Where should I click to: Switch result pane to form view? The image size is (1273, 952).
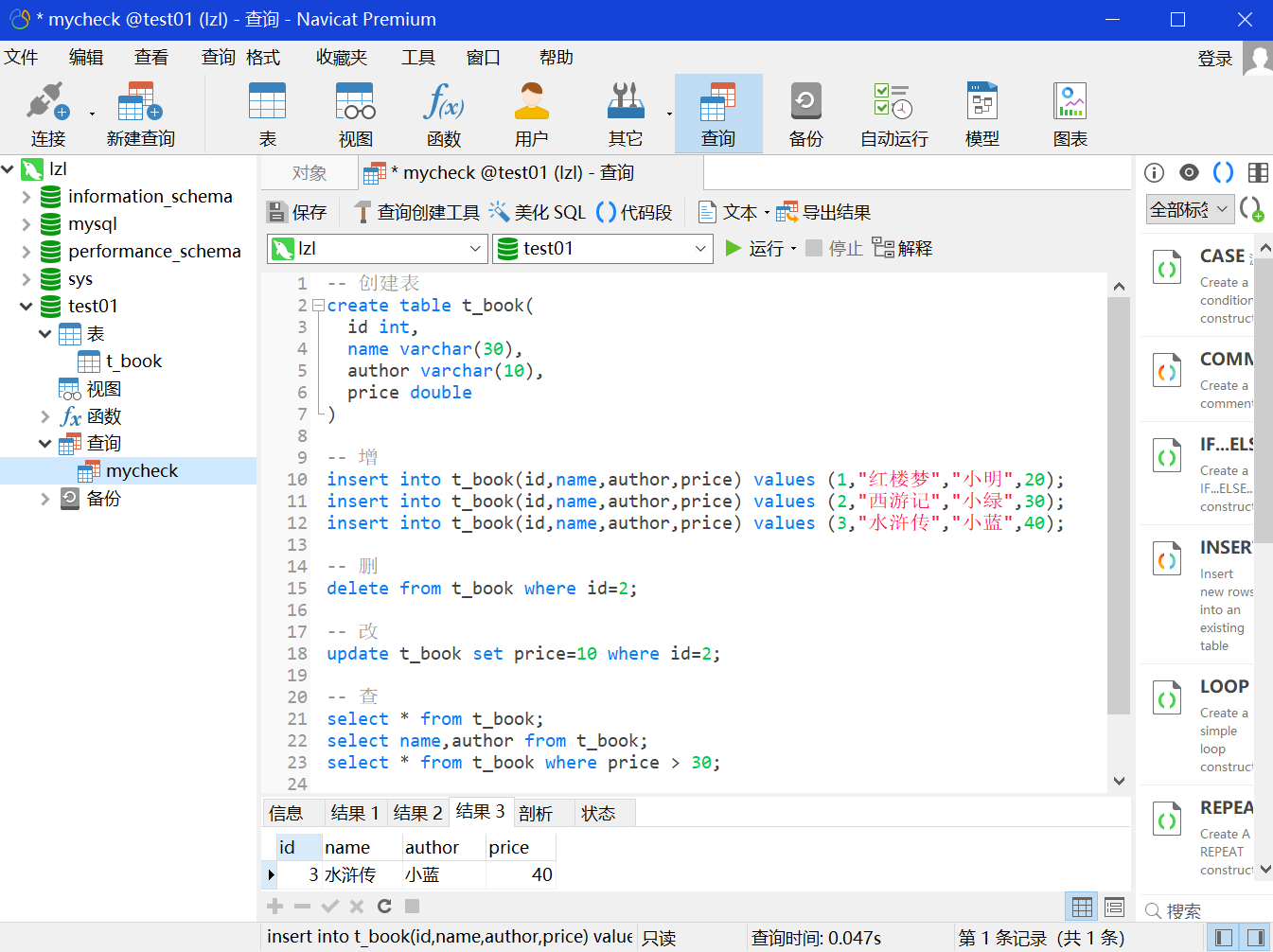pyautogui.click(x=1114, y=907)
